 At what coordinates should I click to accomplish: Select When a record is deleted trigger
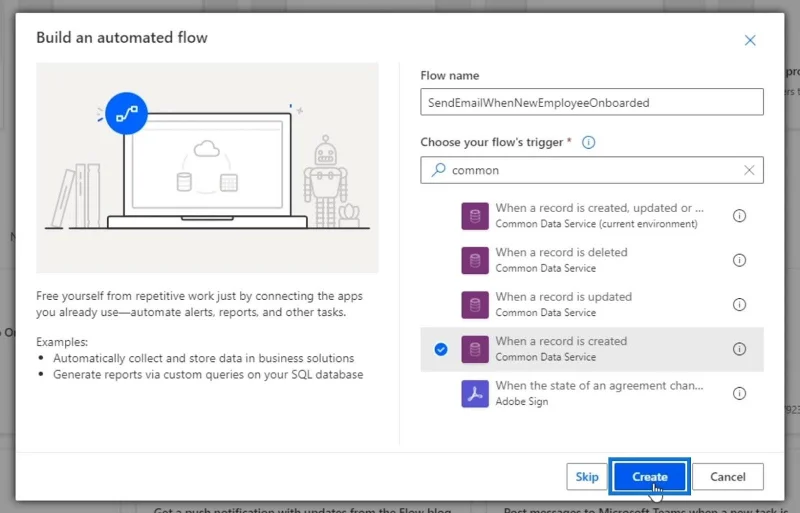click(x=592, y=260)
